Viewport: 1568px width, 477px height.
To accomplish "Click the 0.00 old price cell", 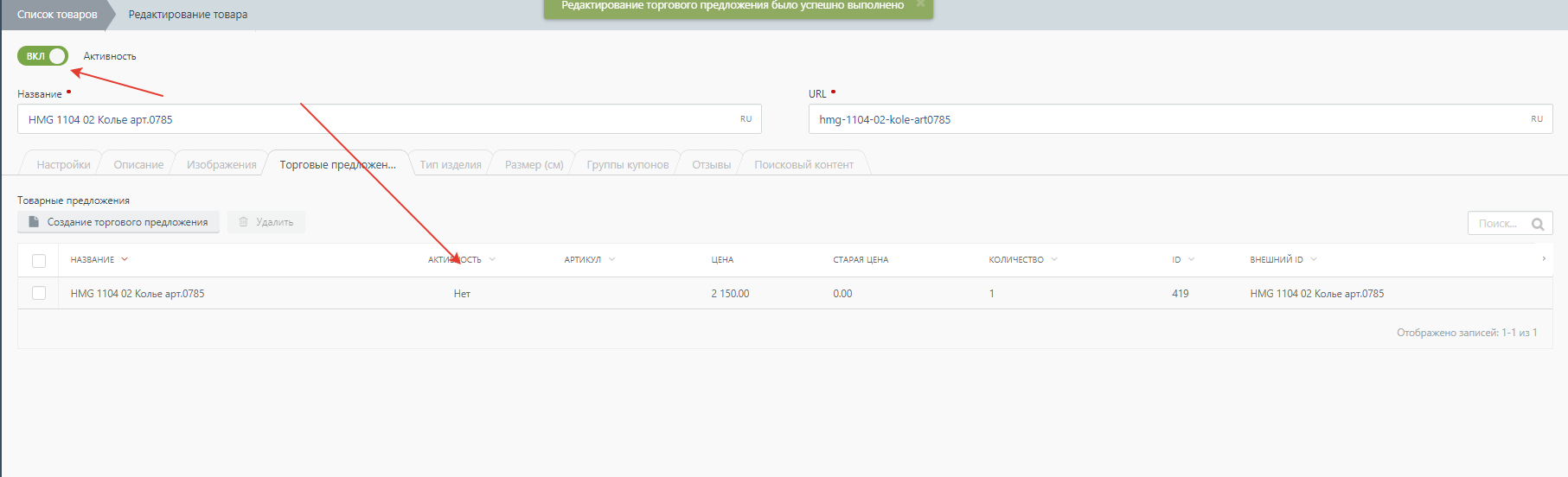I will pyautogui.click(x=842, y=294).
